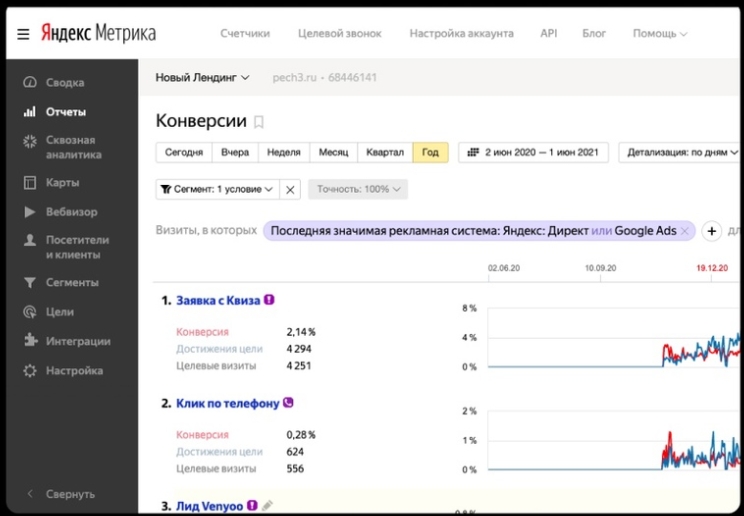744x516 pixels.
Task: Open the Вебвизор sidebar label
Action: [72, 212]
